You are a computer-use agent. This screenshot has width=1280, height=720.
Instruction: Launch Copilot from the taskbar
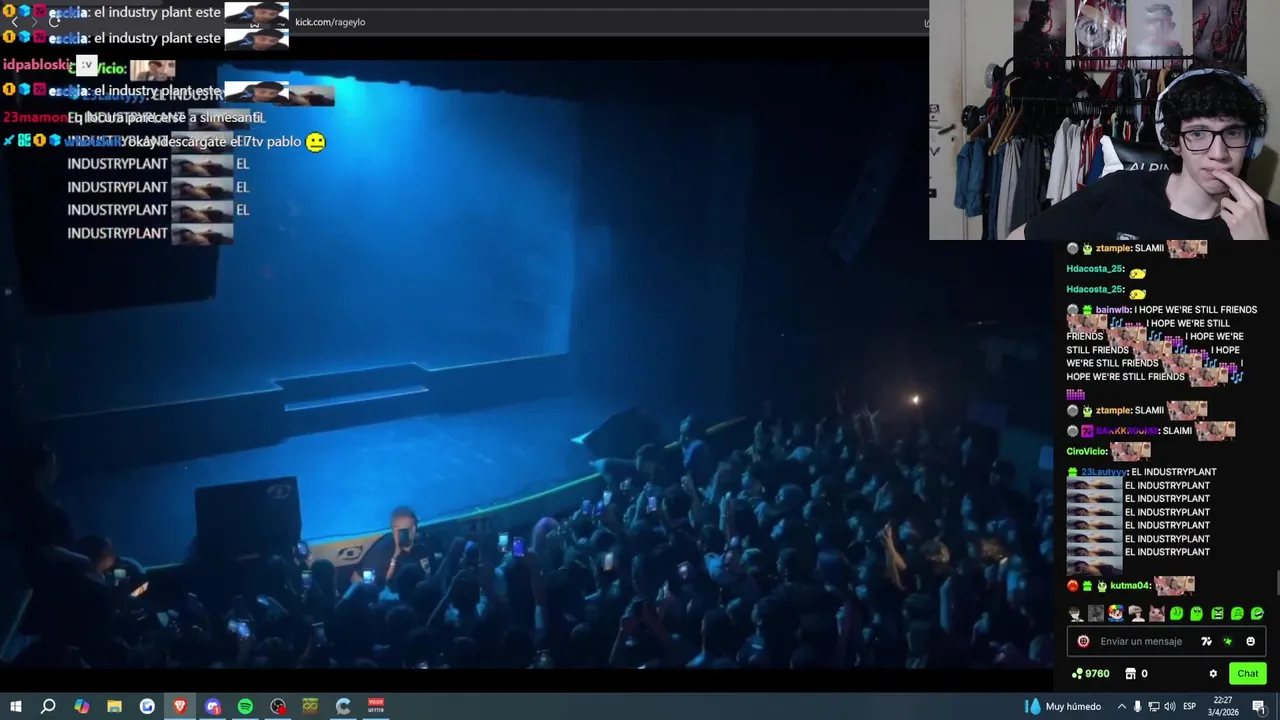pyautogui.click(x=82, y=706)
